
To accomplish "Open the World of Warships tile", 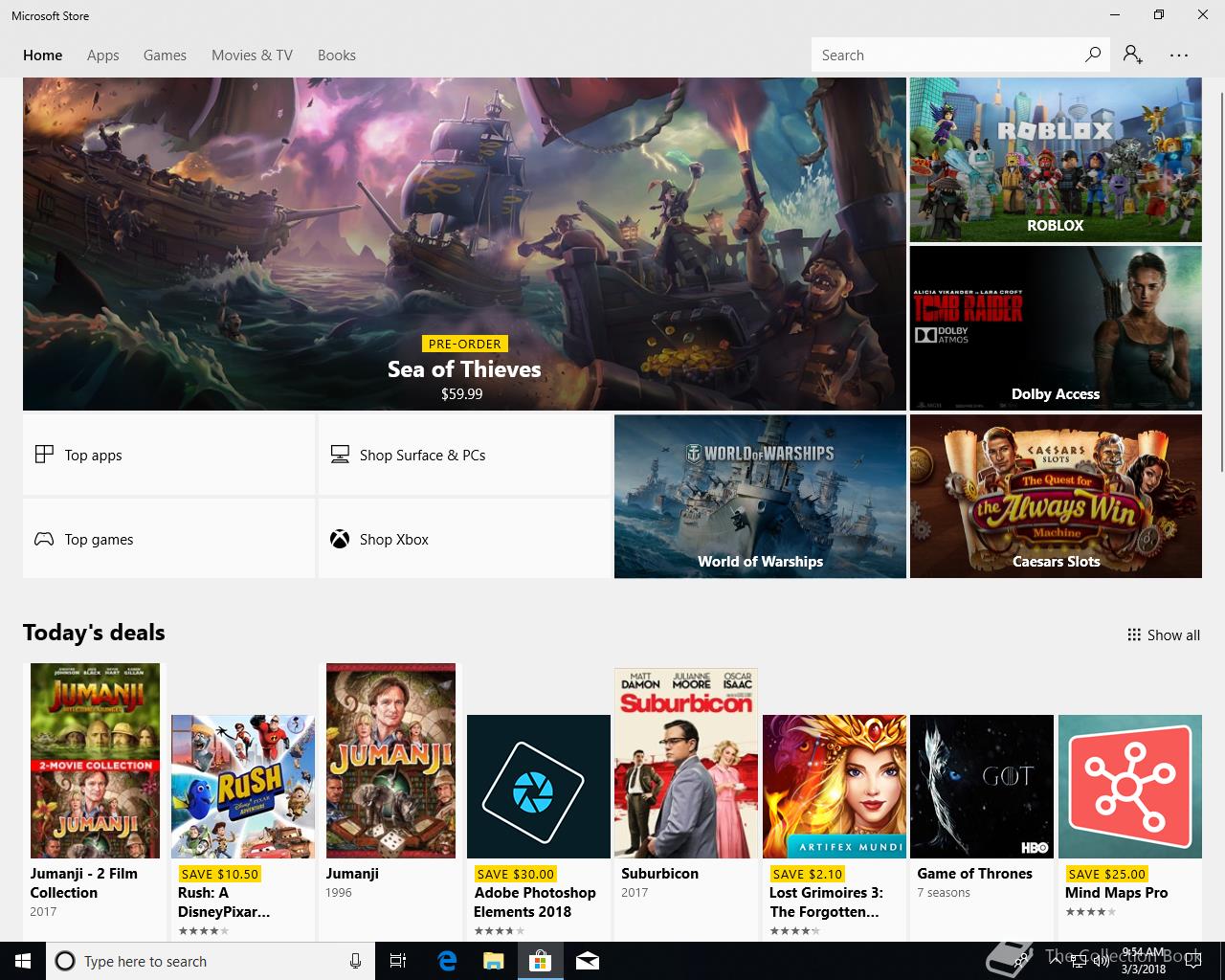I will pyautogui.click(x=760, y=496).
